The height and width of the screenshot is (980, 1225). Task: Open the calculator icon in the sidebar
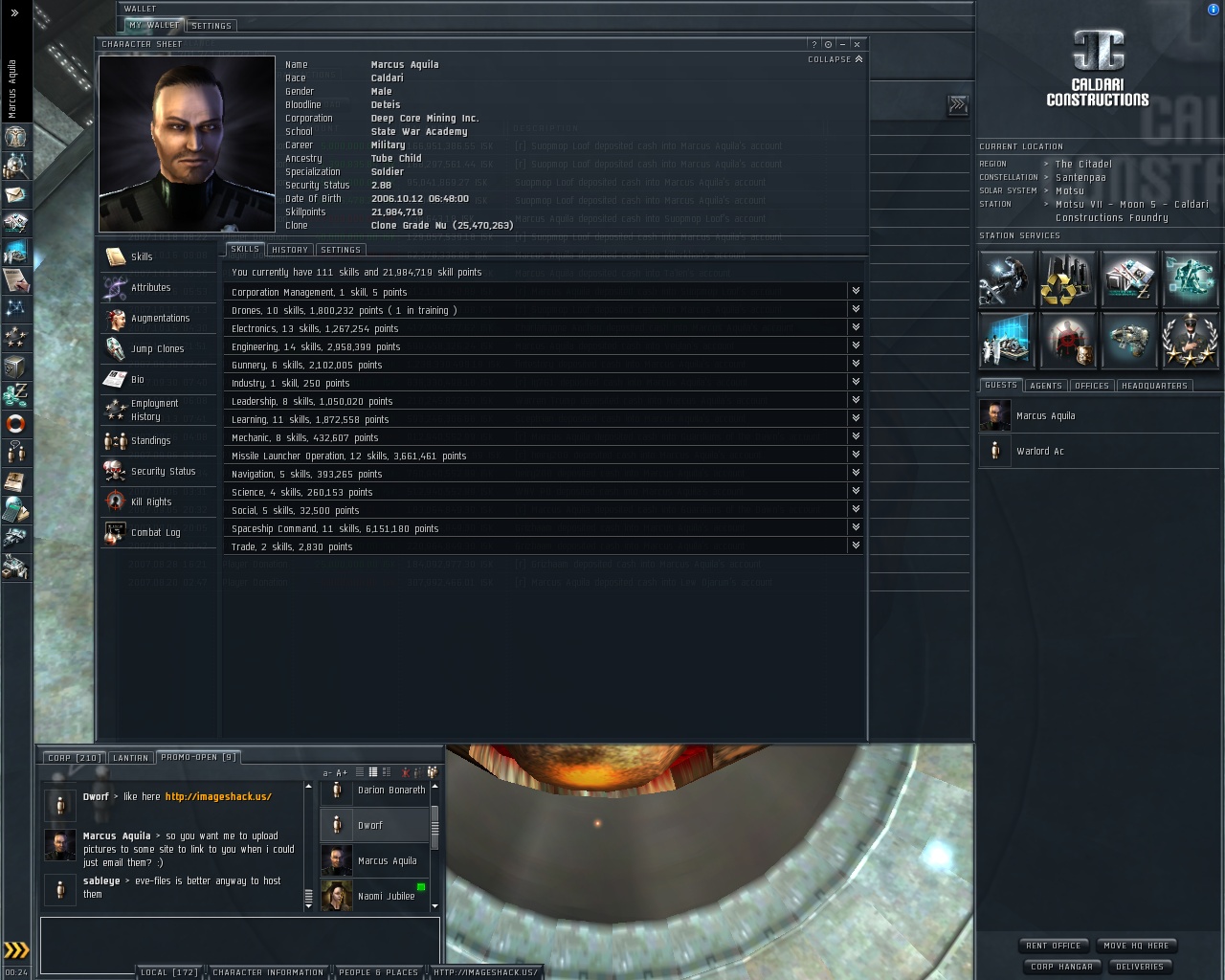(16, 509)
